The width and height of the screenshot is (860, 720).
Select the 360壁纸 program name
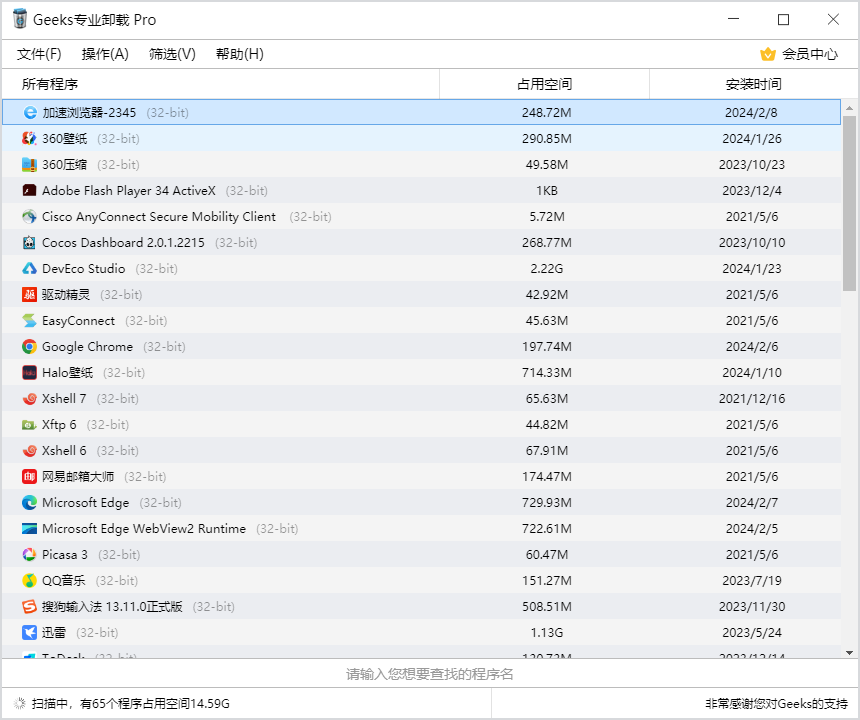(x=65, y=139)
